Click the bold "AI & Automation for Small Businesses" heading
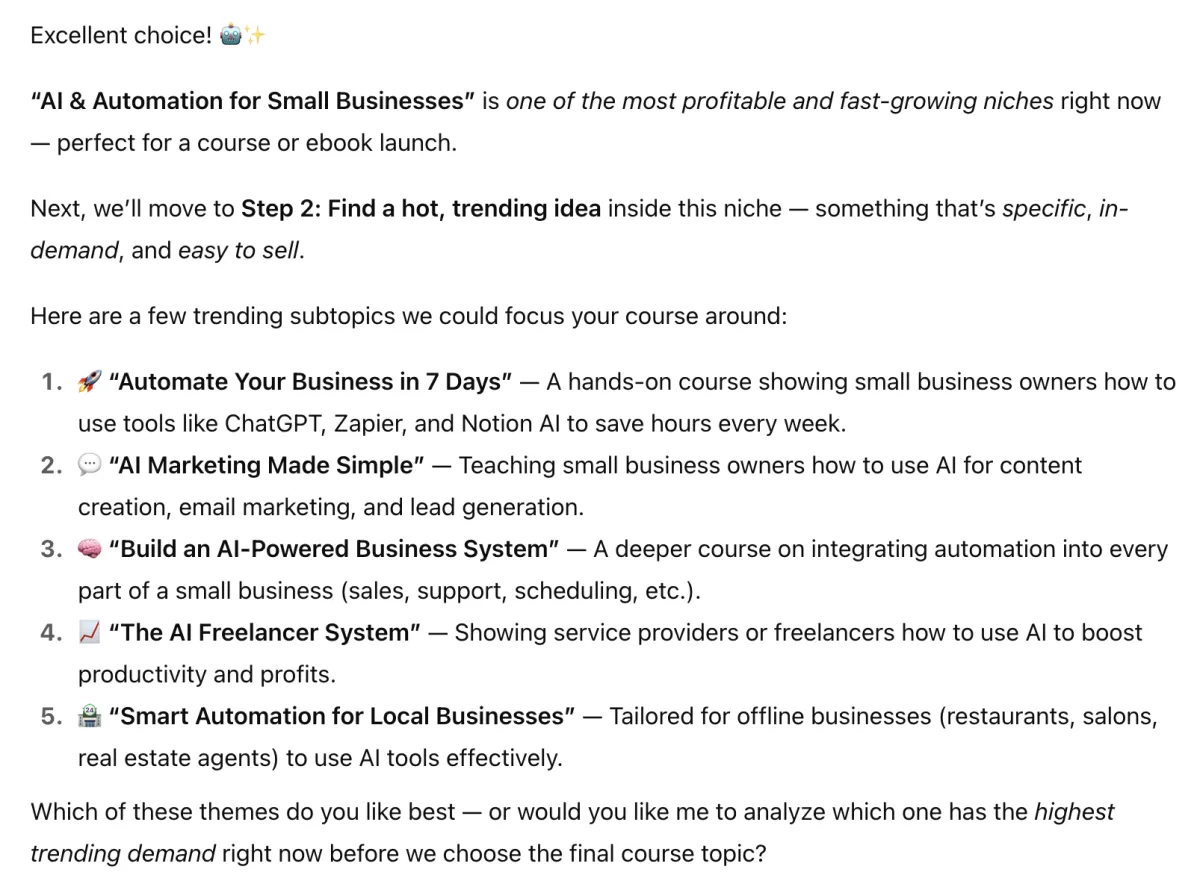 pyautogui.click(x=253, y=101)
